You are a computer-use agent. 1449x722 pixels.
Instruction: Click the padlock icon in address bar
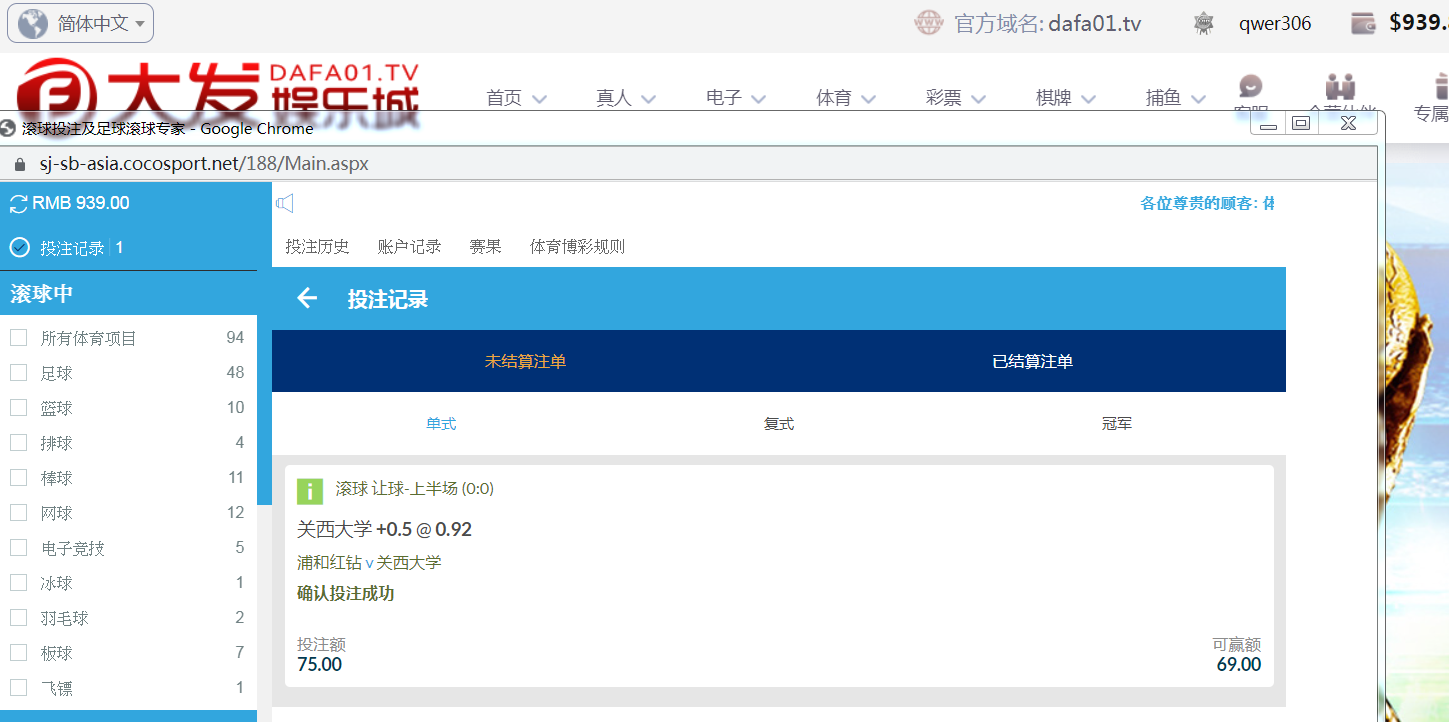pos(19,164)
